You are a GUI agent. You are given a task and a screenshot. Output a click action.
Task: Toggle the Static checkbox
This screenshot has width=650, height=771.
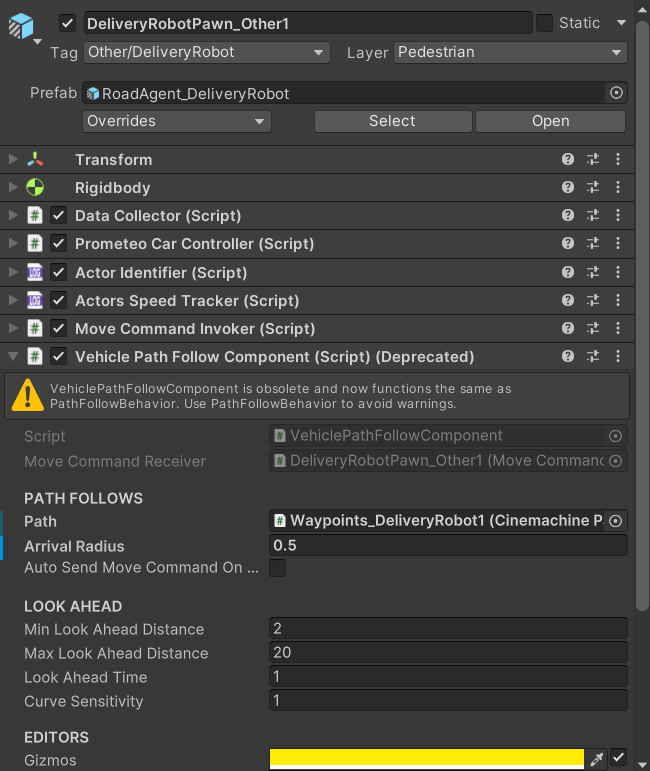coord(544,23)
